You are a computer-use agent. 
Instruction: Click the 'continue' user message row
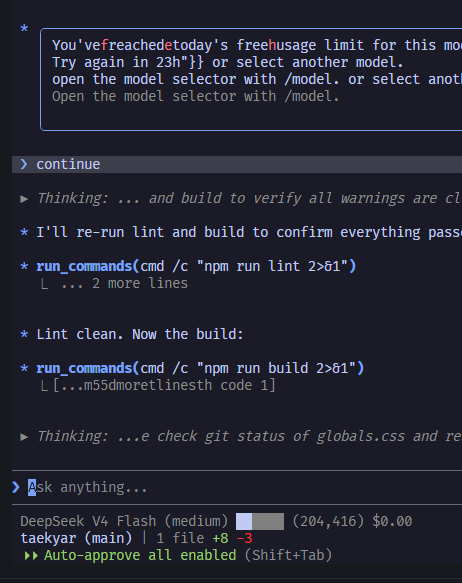pos(237,164)
